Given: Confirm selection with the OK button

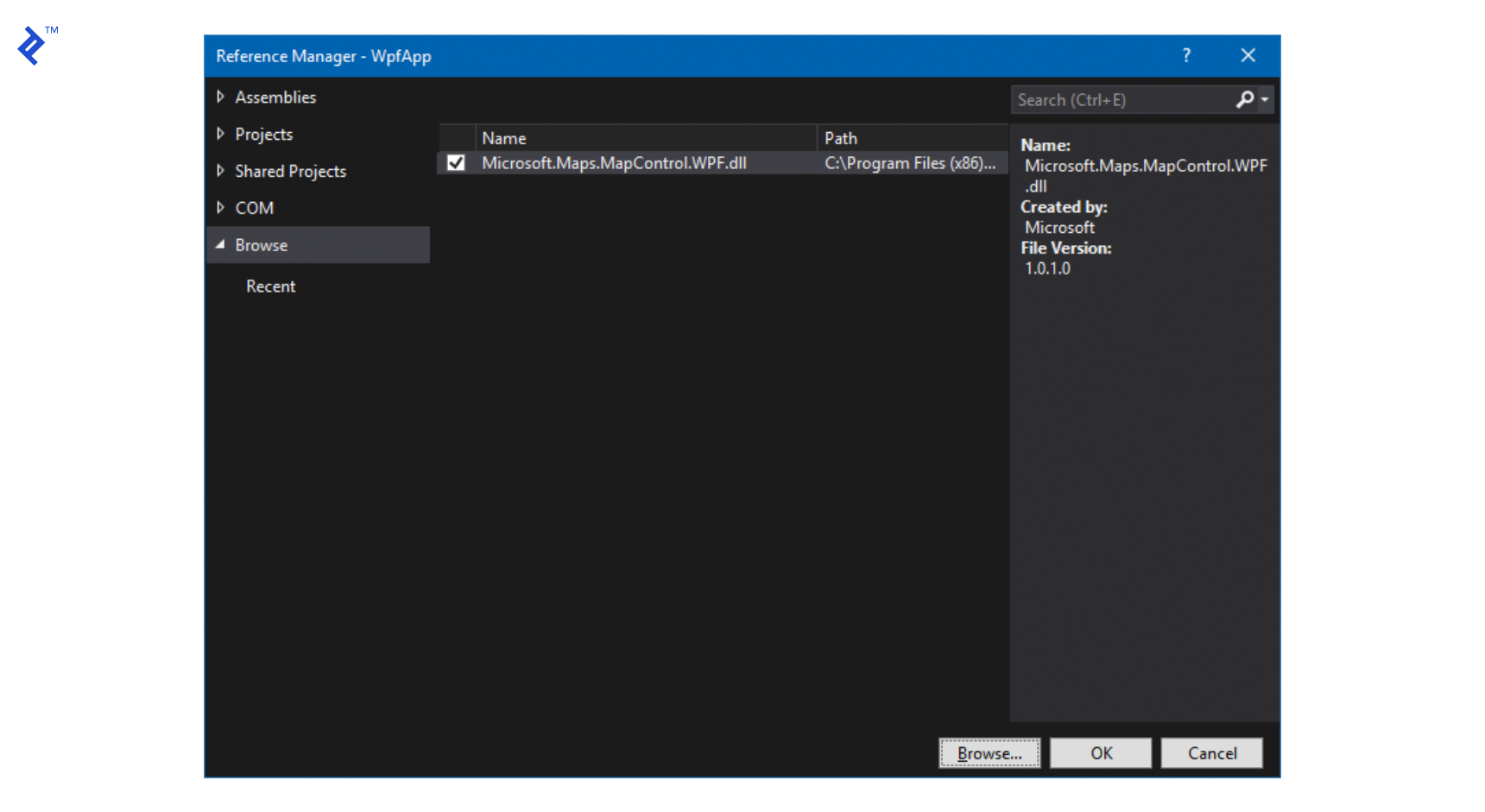Looking at the screenshot, I should [x=1100, y=752].
